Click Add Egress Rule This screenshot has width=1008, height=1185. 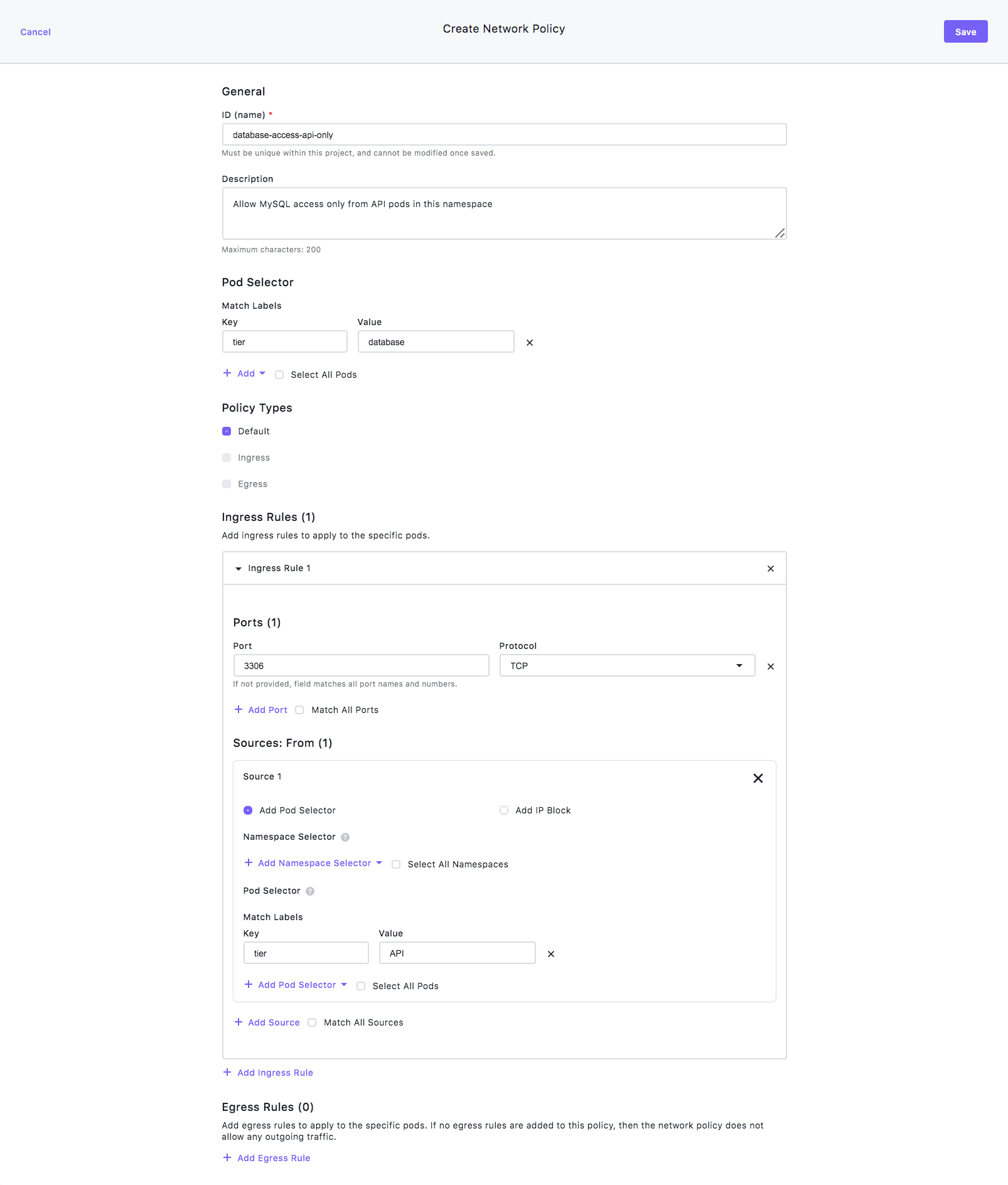pyautogui.click(x=267, y=1158)
